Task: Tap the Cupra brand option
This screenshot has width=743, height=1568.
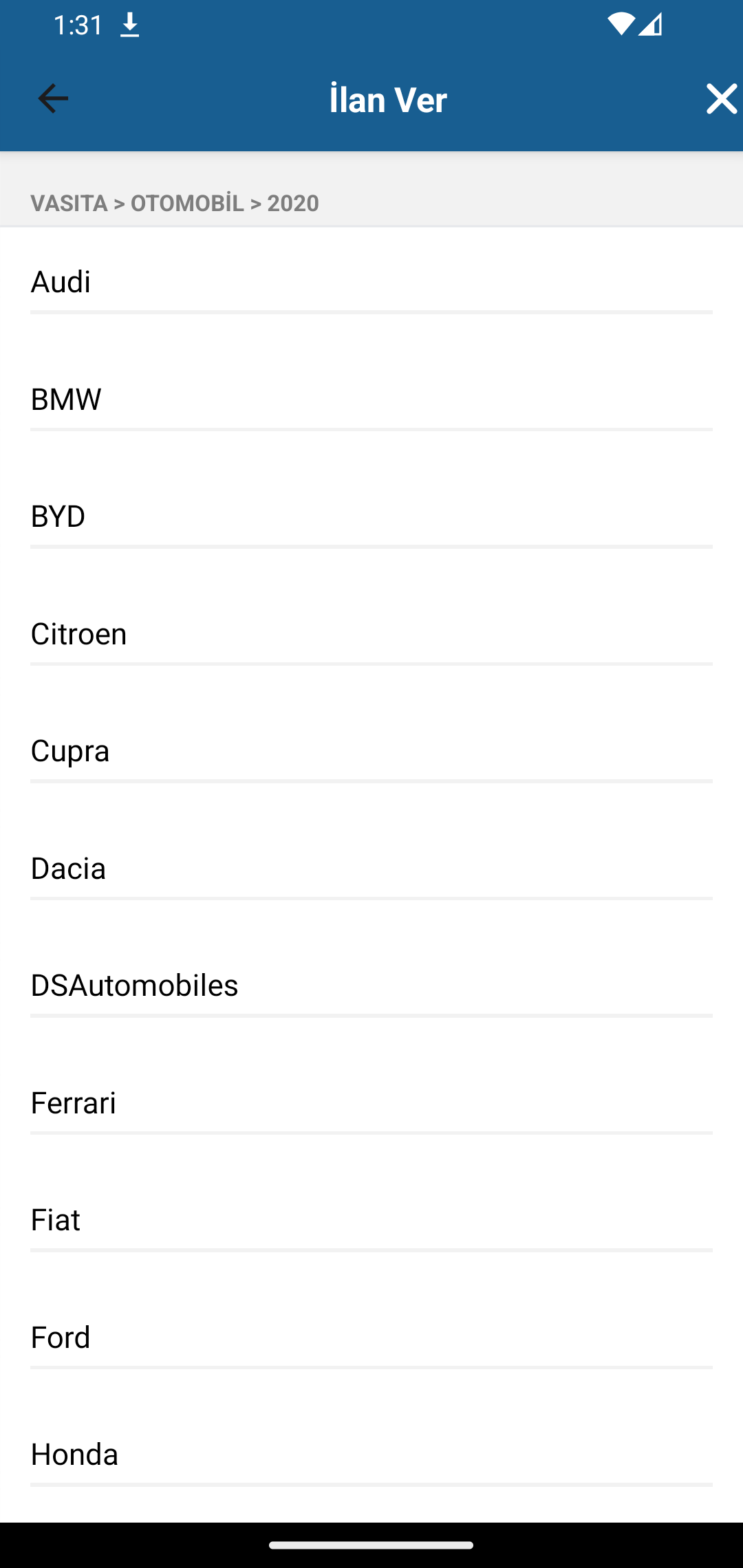Action: coord(371,751)
